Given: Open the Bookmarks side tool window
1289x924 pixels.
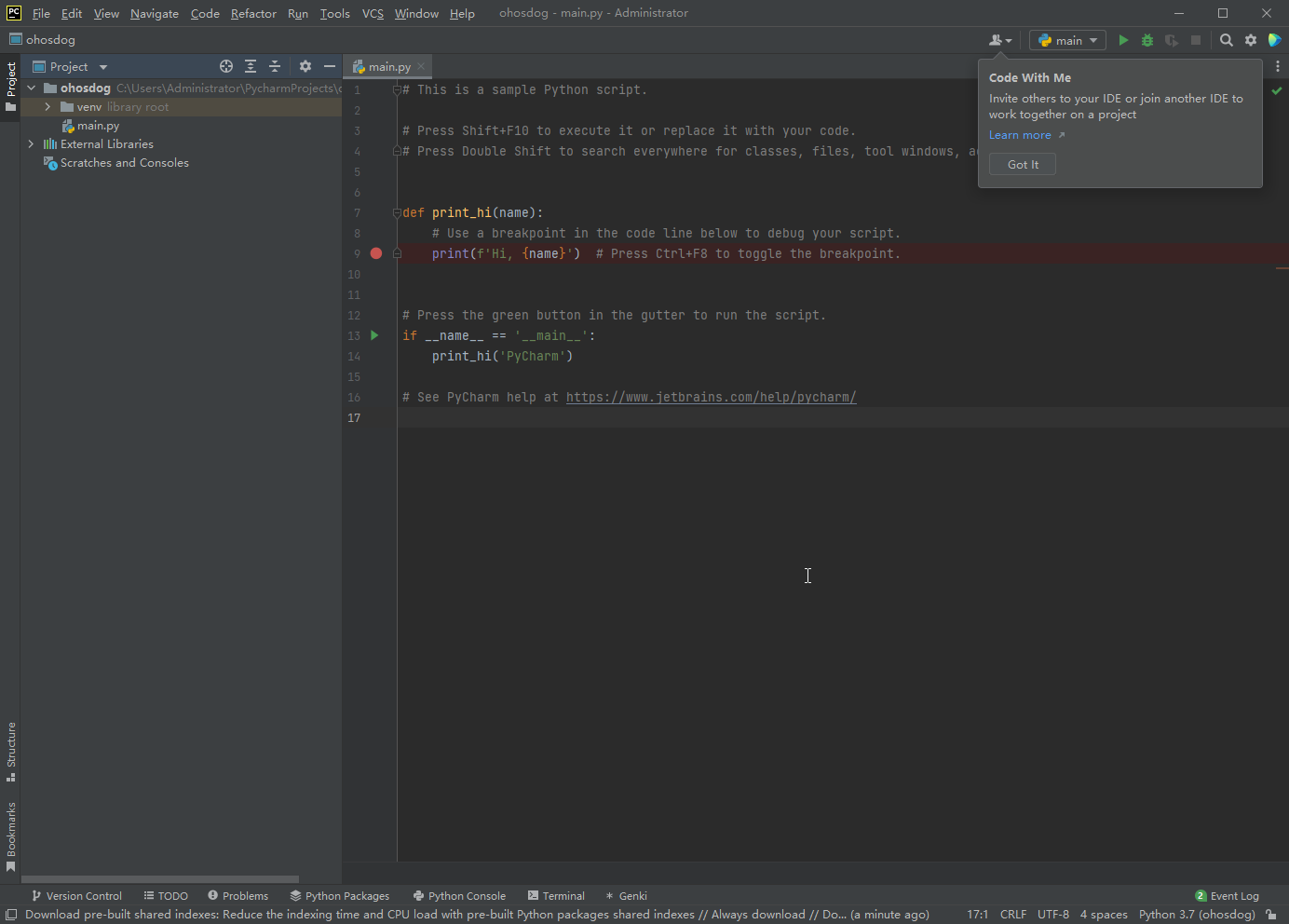Looking at the screenshot, I should coord(11,836).
